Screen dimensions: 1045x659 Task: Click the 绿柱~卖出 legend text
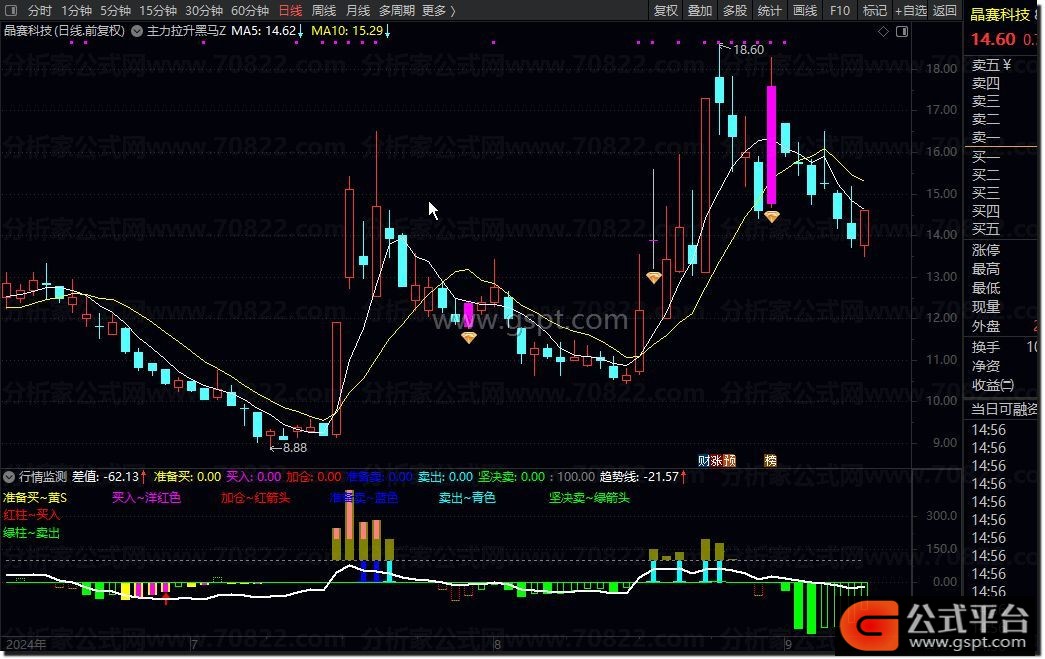click(31, 533)
